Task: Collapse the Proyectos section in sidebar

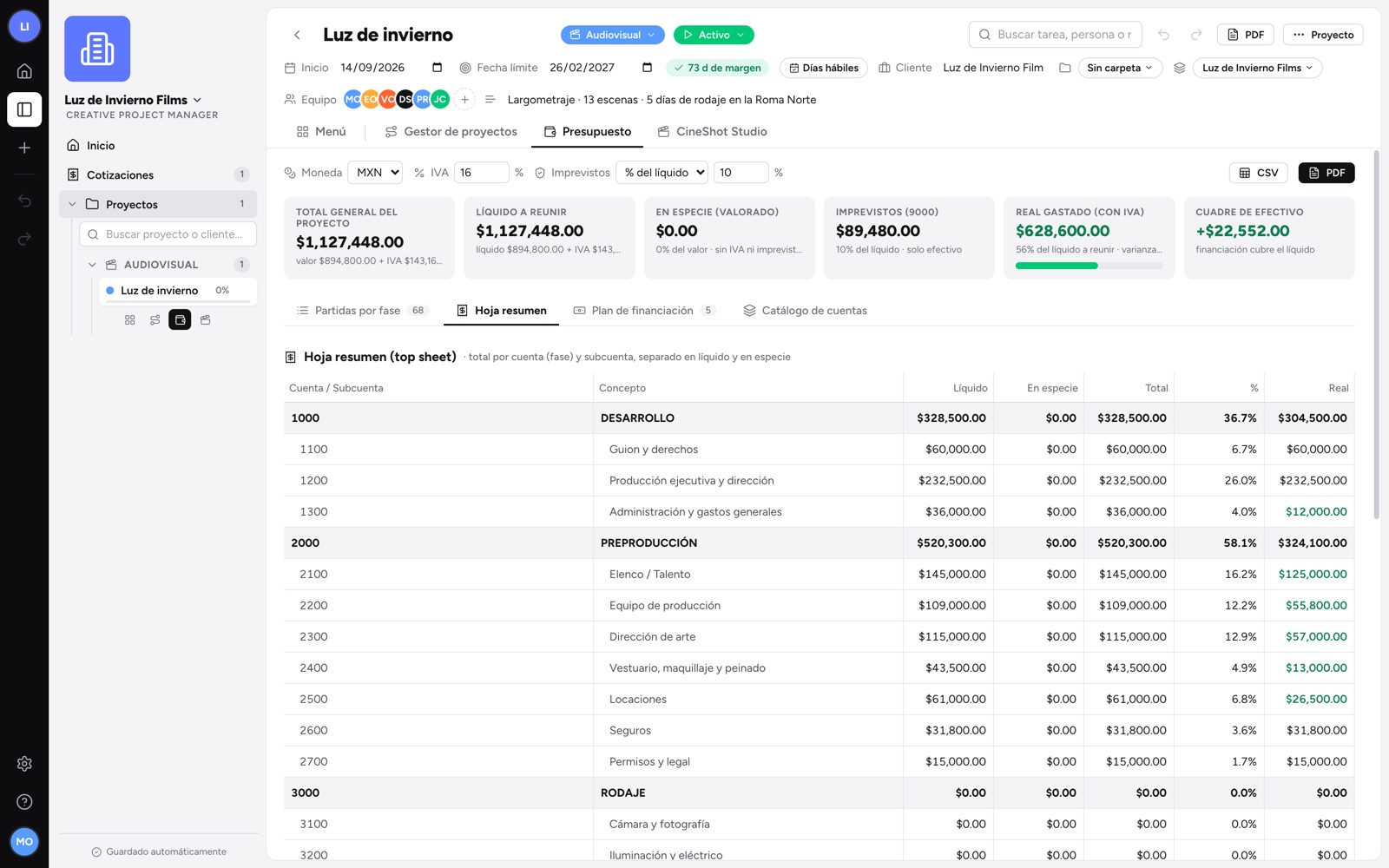Action: coord(72,205)
